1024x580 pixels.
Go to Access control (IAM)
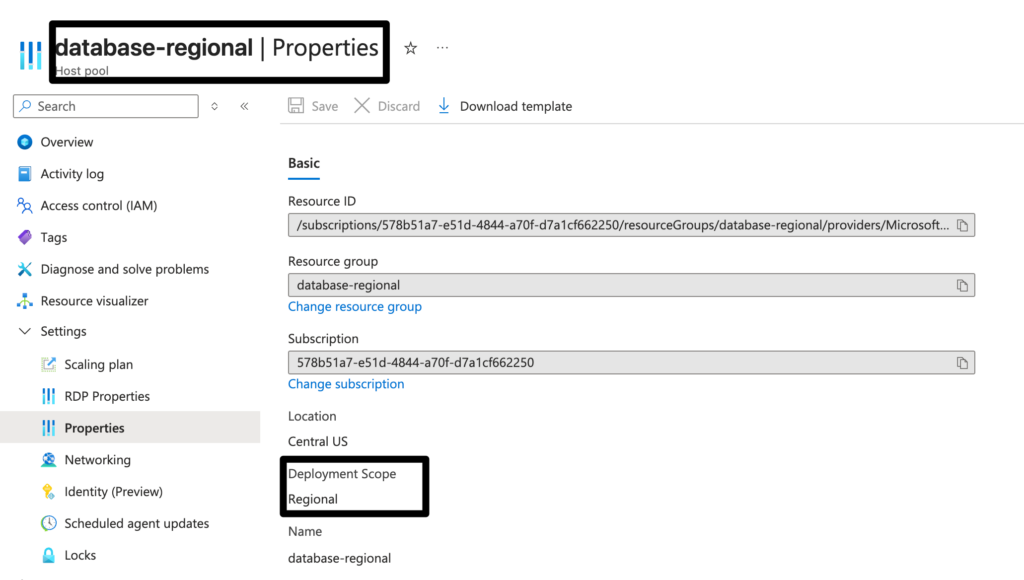[98, 206]
